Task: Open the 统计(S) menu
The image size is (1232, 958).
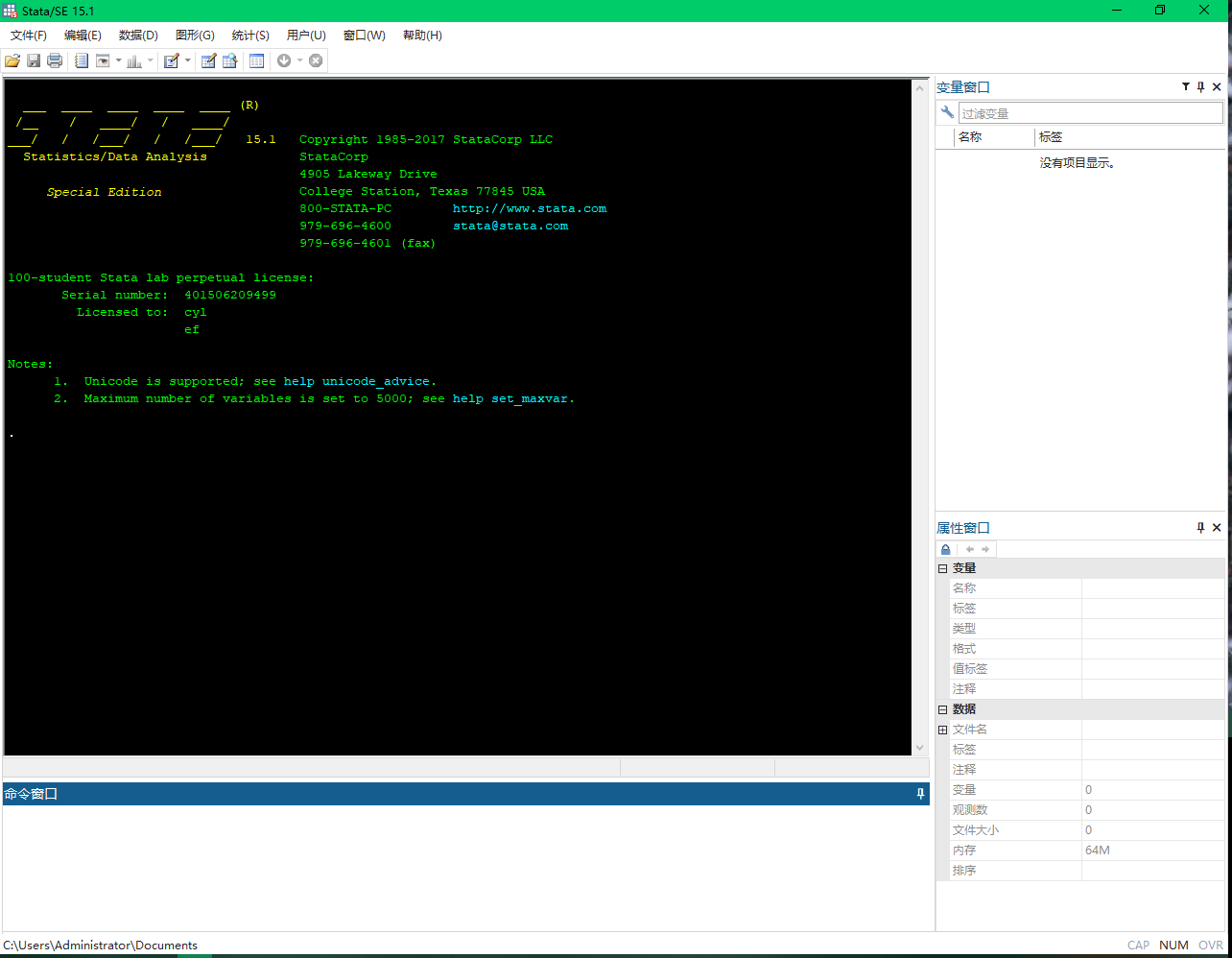Action: tap(250, 36)
